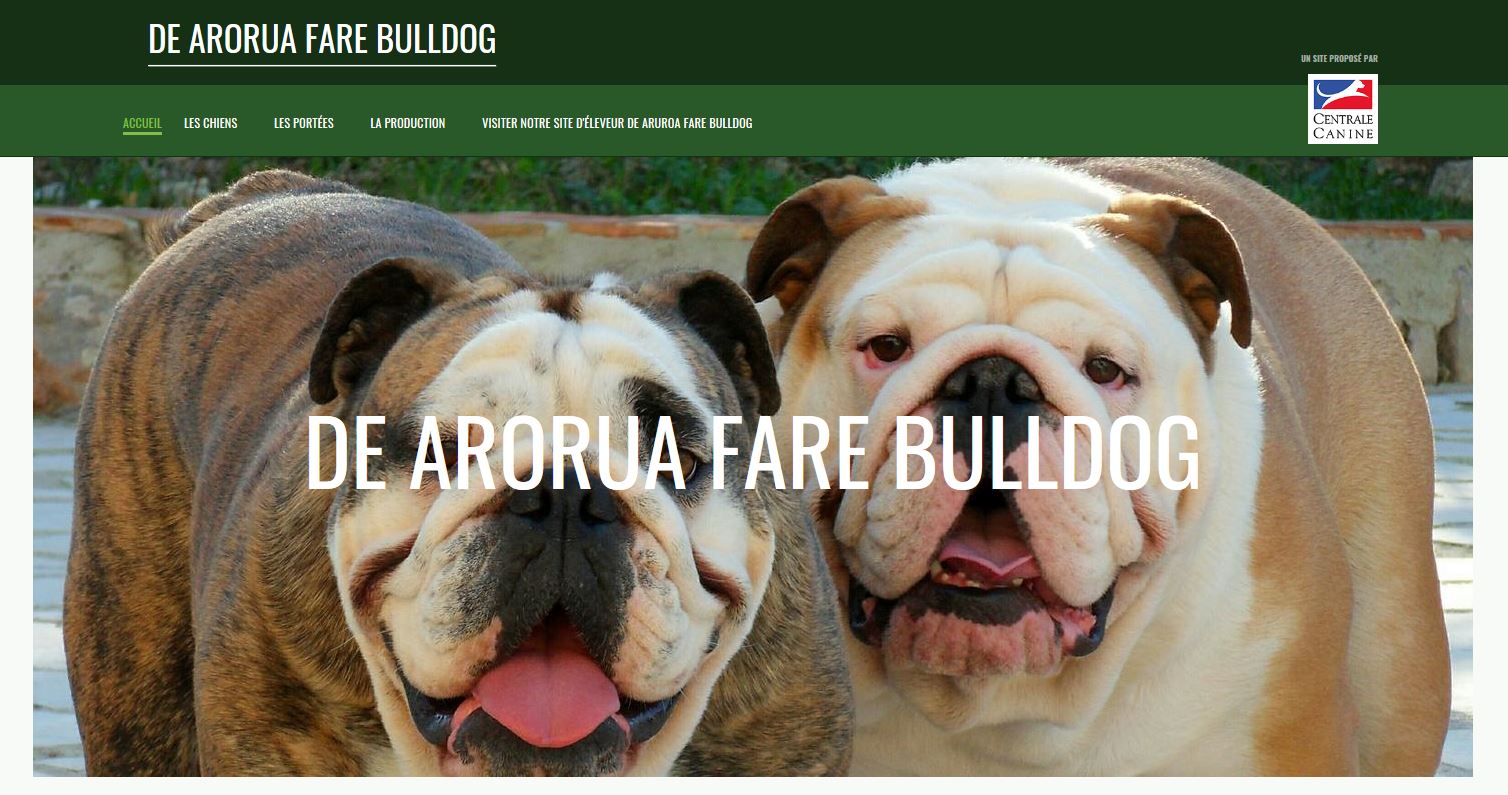This screenshot has height=795, width=1508.
Task: Click 'Un site proposé par' caption
Action: [x=1339, y=59]
